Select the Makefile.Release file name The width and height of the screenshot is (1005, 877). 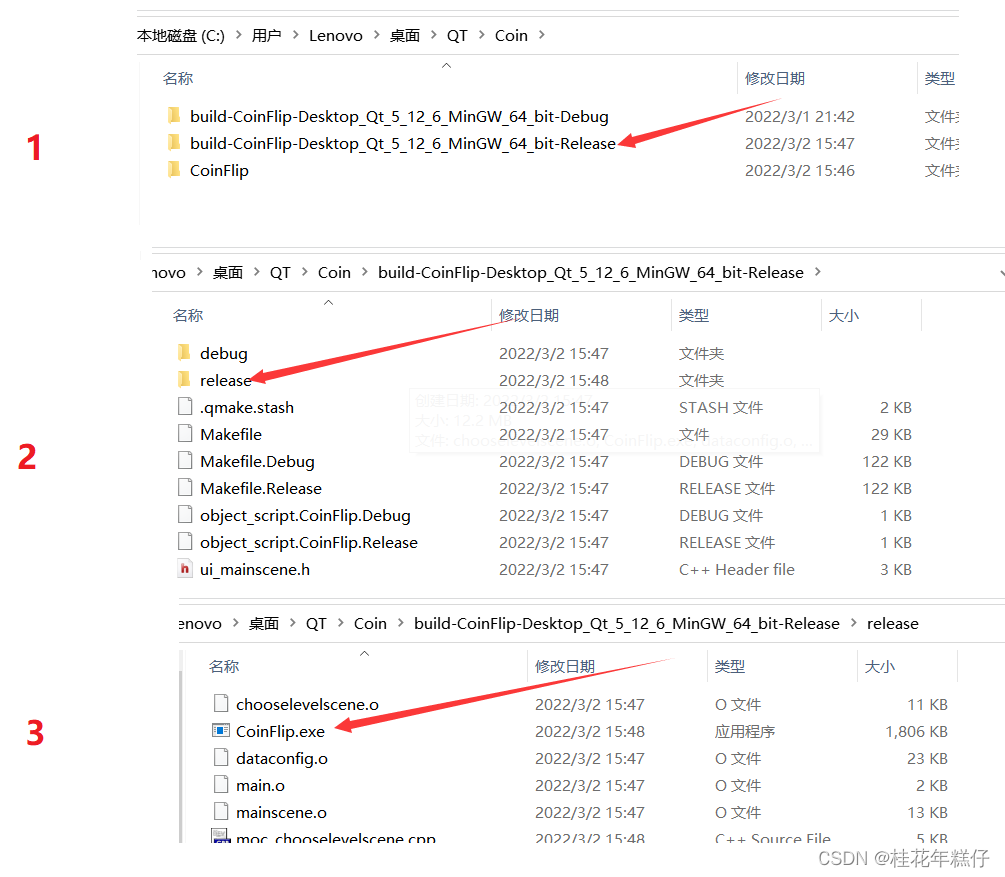click(261, 489)
